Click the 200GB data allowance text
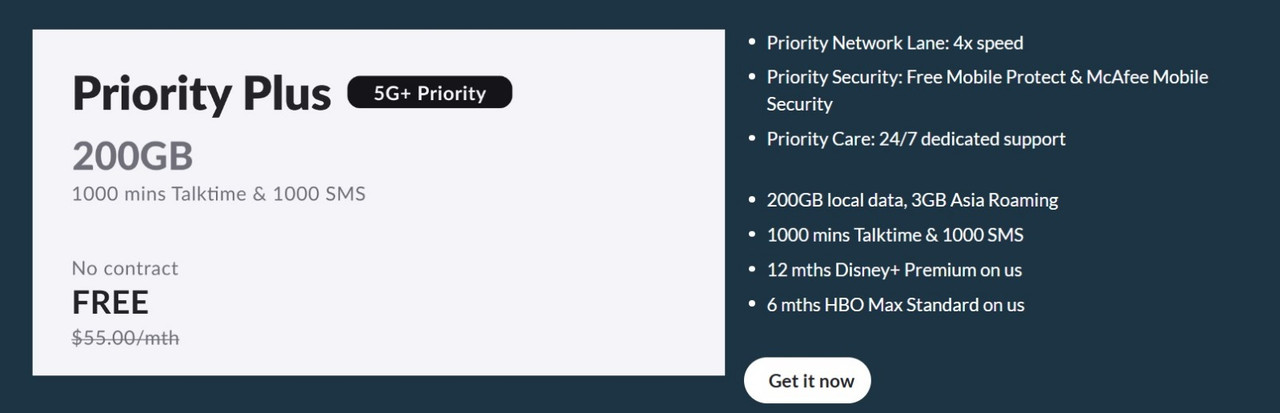 pyautogui.click(x=132, y=156)
